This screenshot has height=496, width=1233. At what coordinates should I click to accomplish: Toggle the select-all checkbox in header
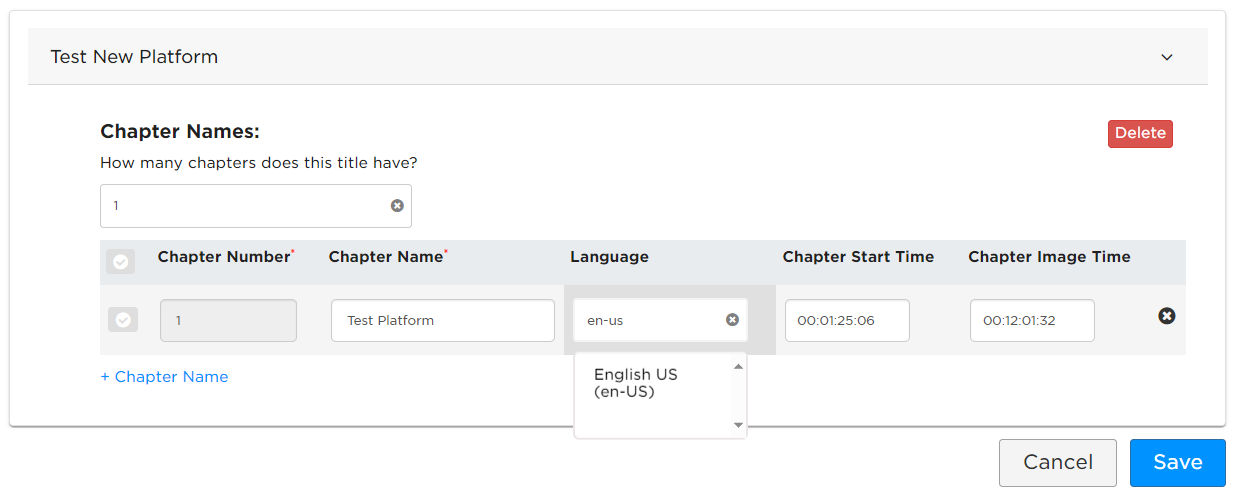121,262
